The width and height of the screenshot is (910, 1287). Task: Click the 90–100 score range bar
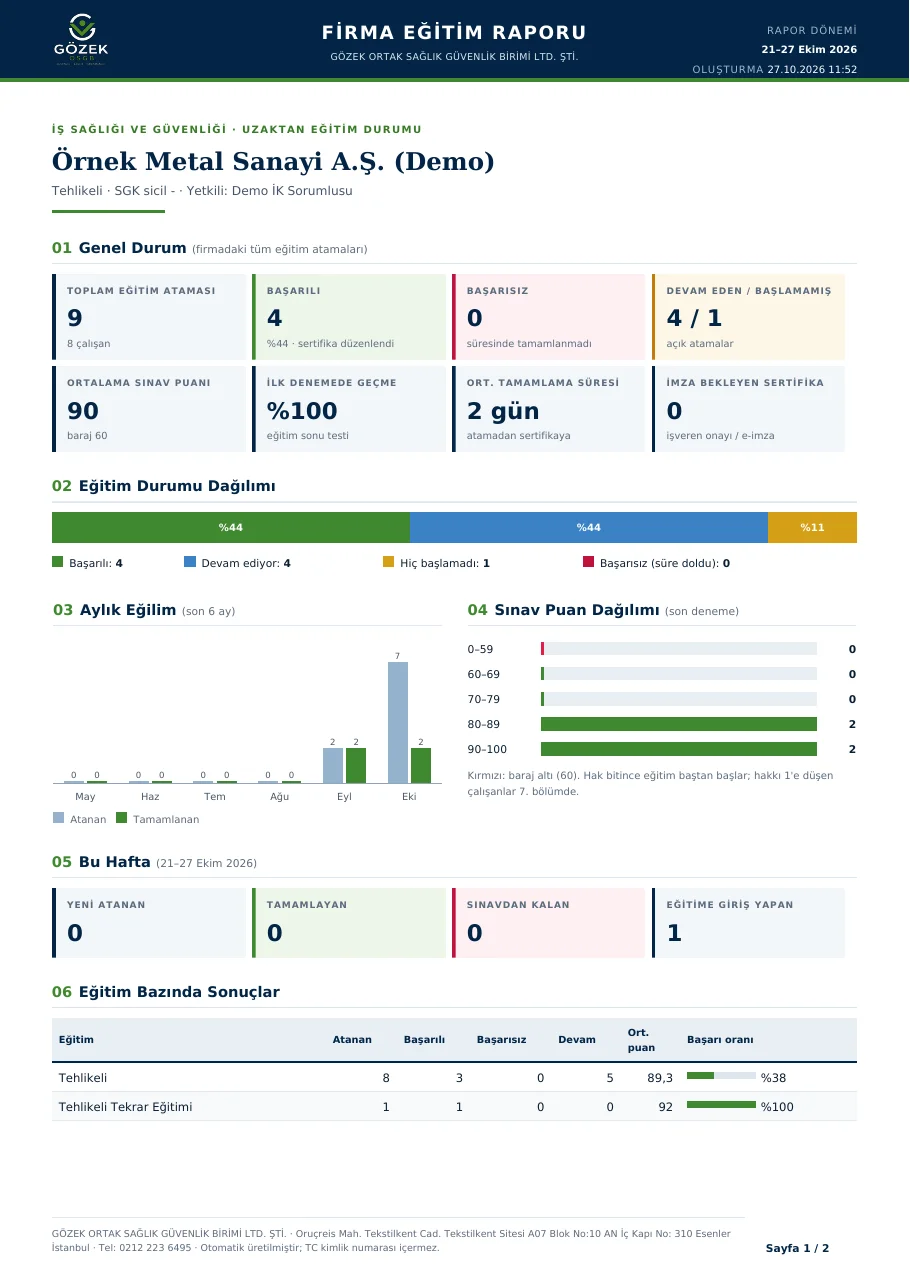(x=679, y=749)
